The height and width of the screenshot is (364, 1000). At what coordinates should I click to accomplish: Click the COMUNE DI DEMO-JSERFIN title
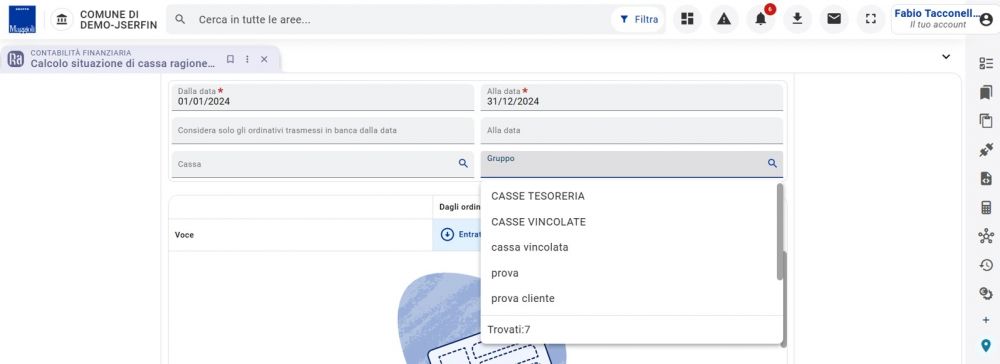[x=119, y=19]
